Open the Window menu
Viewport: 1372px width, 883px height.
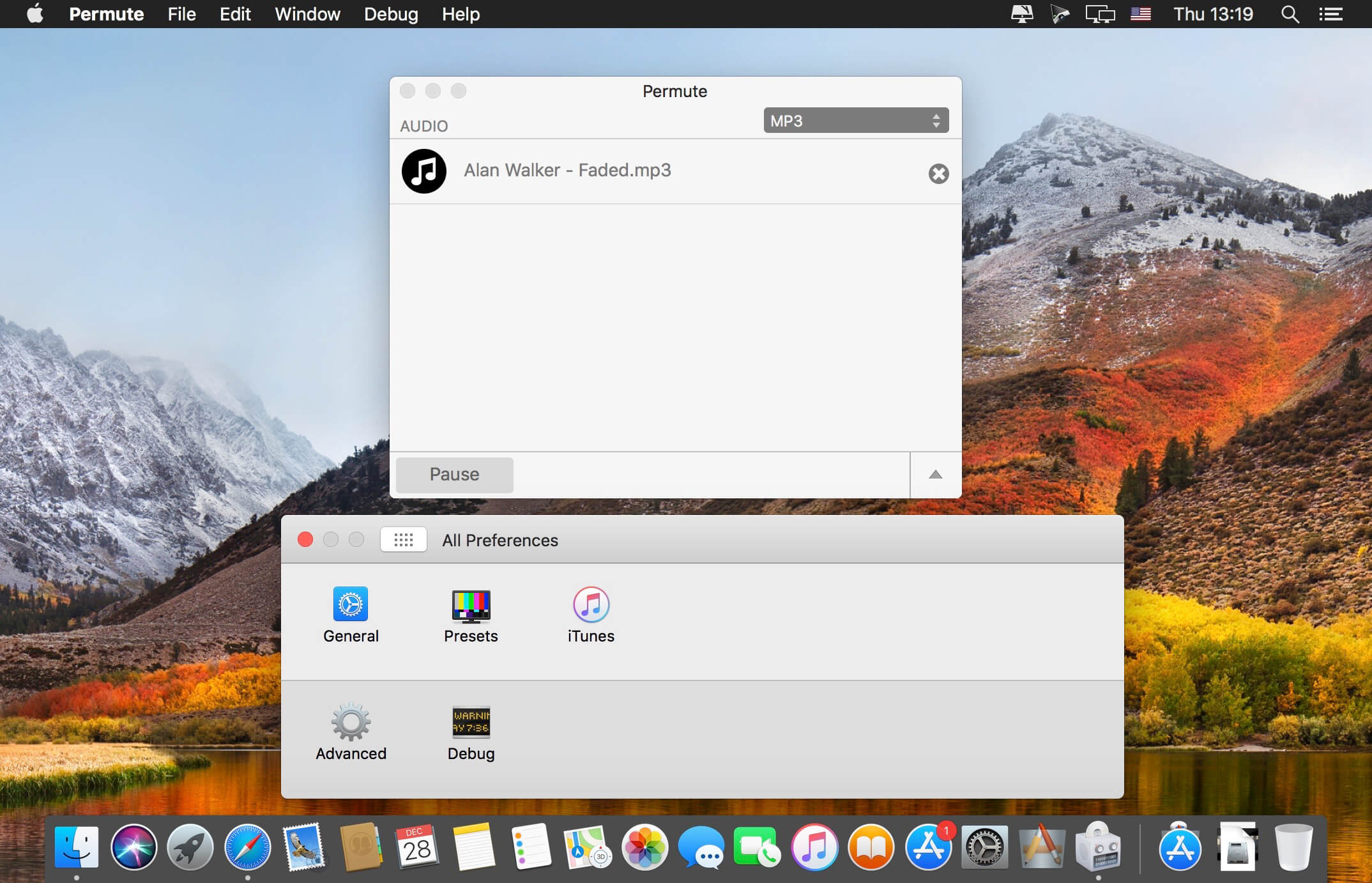point(307,14)
